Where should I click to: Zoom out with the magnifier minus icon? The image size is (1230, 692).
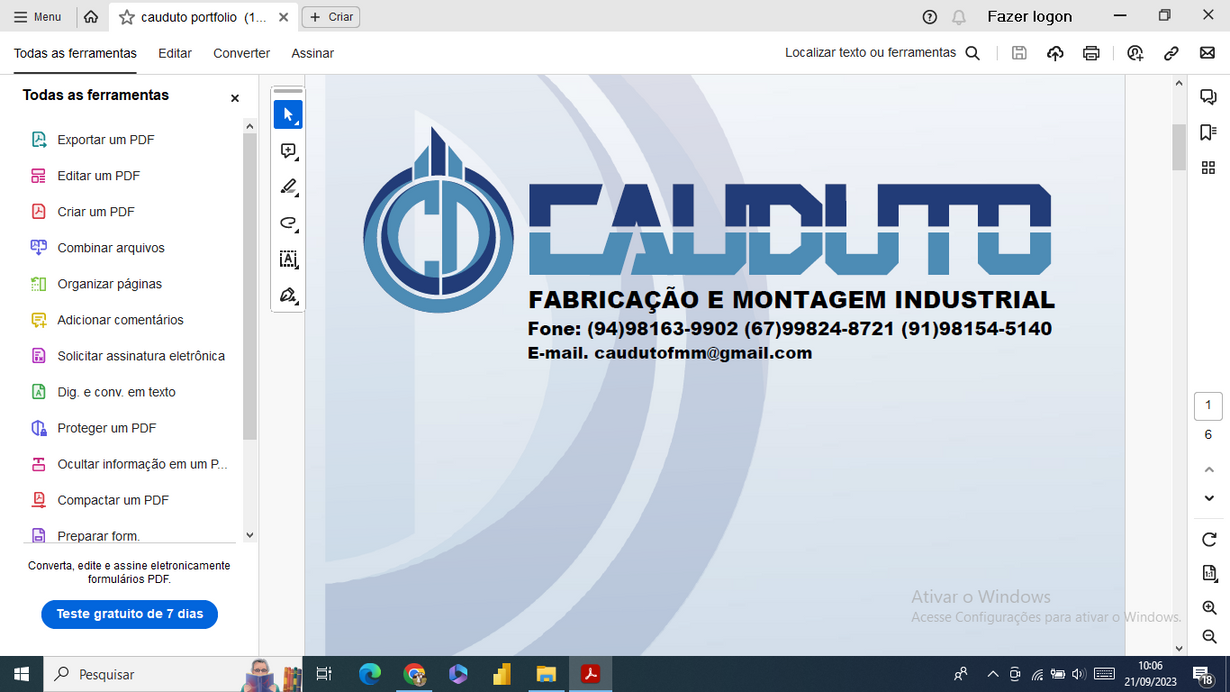click(x=1209, y=637)
